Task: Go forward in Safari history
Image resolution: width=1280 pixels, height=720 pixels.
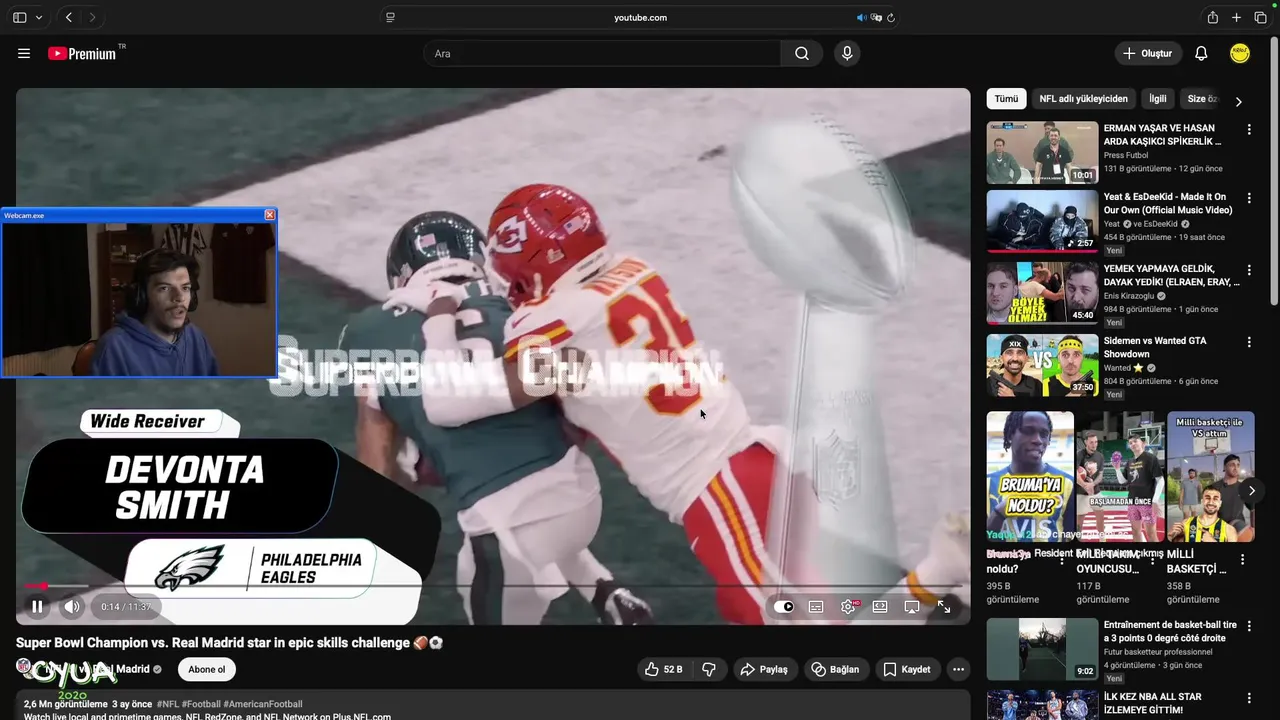Action: point(92,17)
